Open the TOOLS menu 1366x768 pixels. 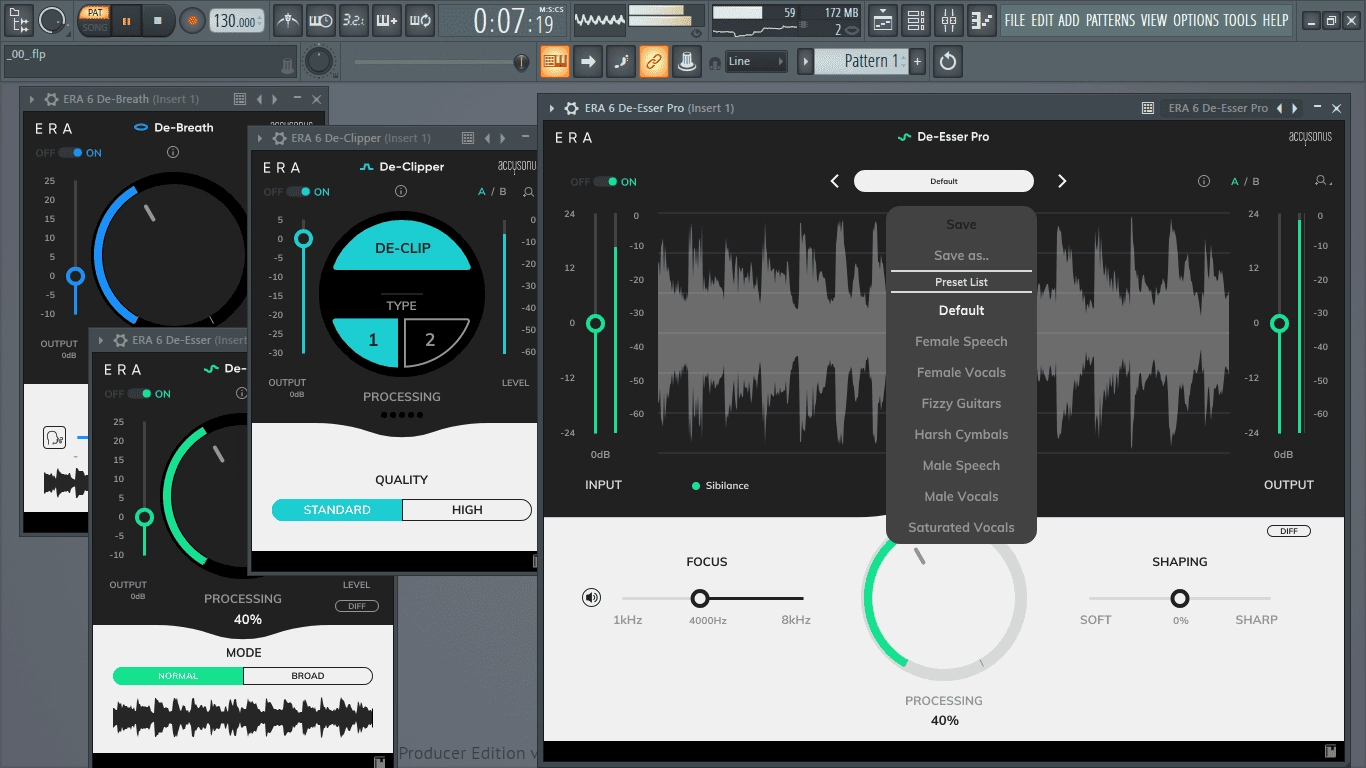pyautogui.click(x=1240, y=20)
